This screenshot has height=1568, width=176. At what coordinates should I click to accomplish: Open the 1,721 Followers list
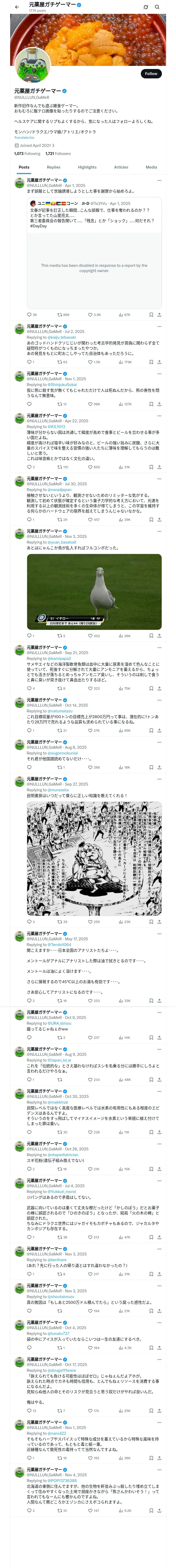pyautogui.click(x=58, y=154)
